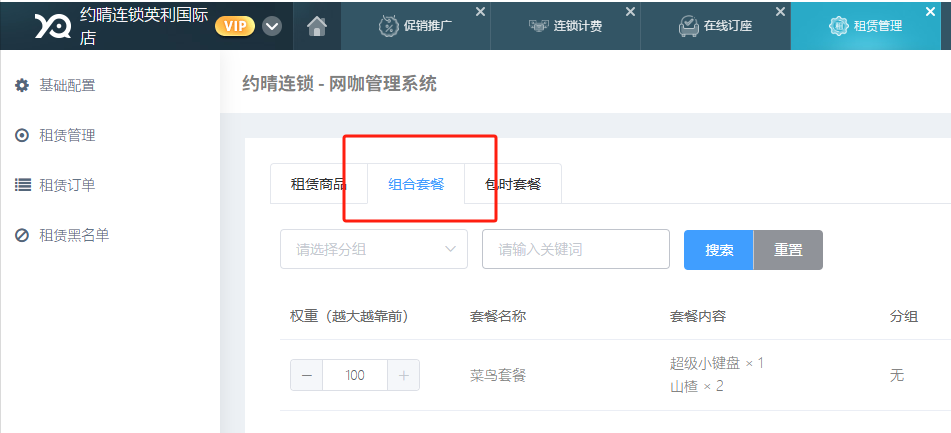Click the 套餐名称 column header
This screenshot has height=433, width=951.
[498, 316]
